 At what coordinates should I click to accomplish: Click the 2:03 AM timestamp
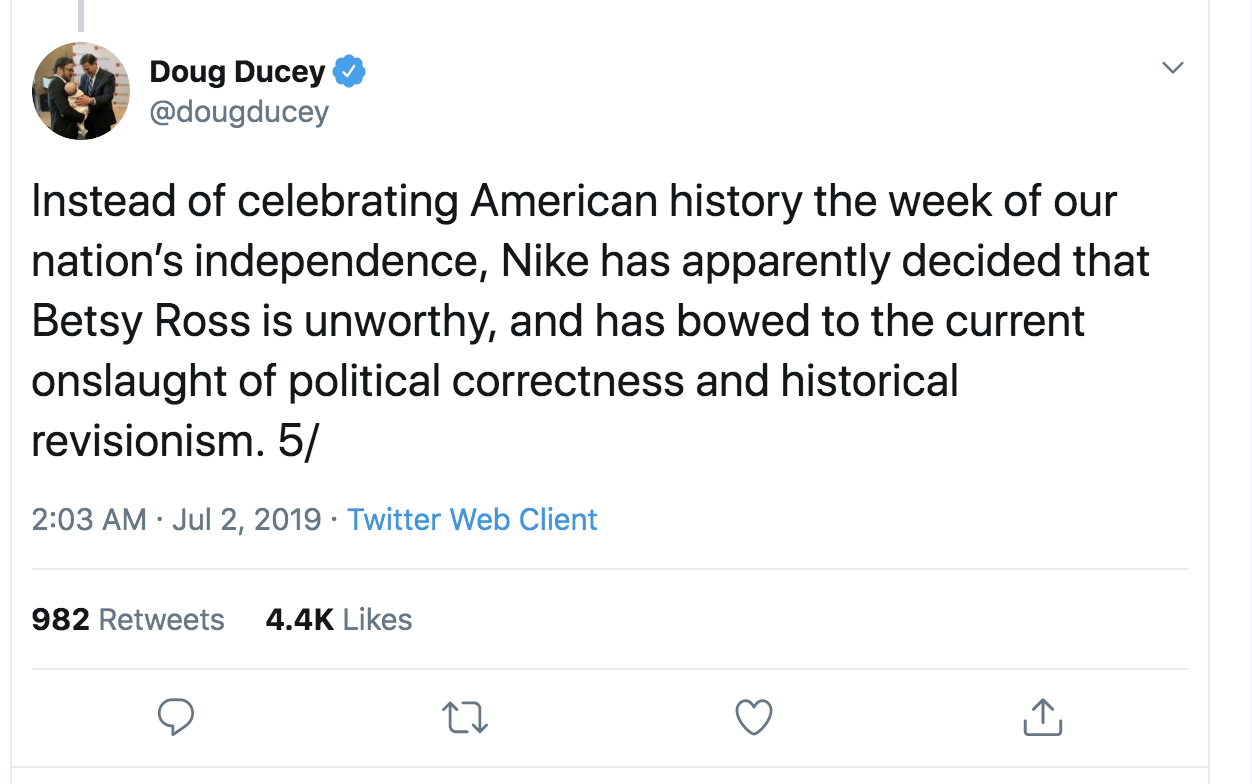click(89, 520)
